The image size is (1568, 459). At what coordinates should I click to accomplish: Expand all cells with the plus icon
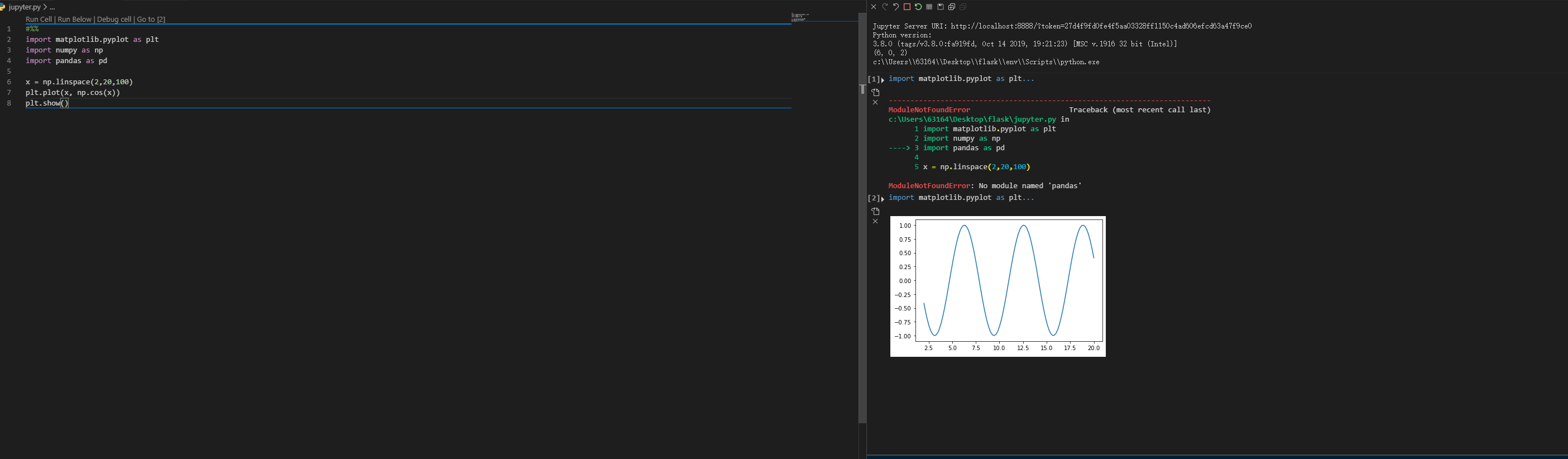tap(951, 7)
